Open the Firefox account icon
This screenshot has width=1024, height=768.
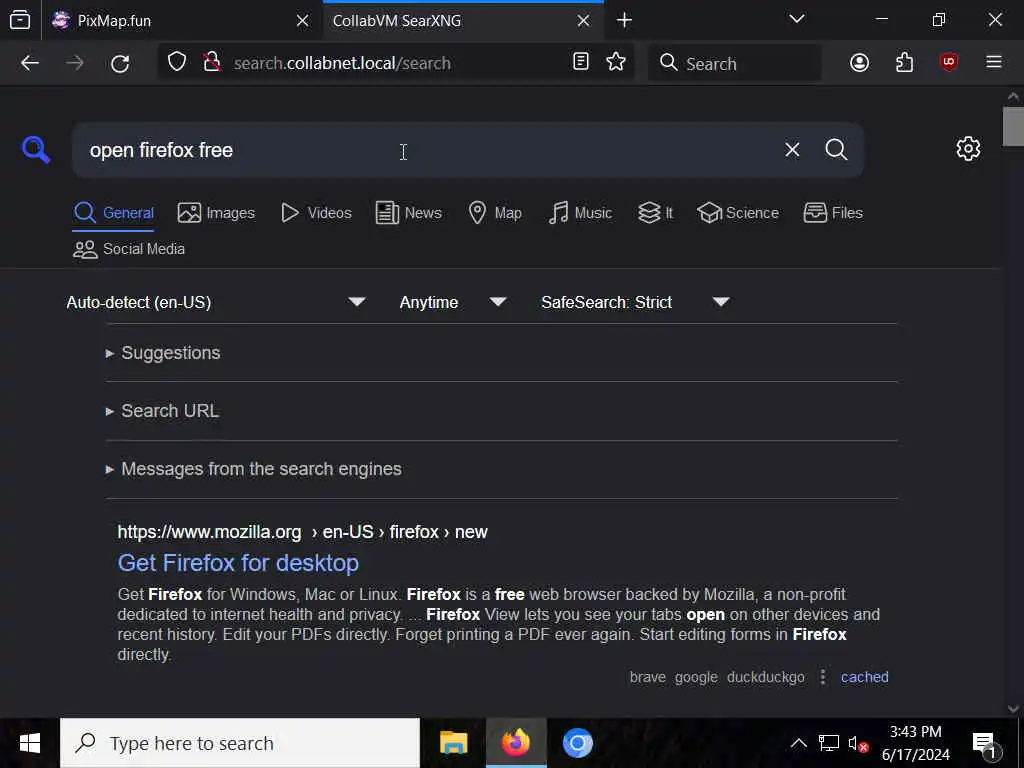point(859,63)
